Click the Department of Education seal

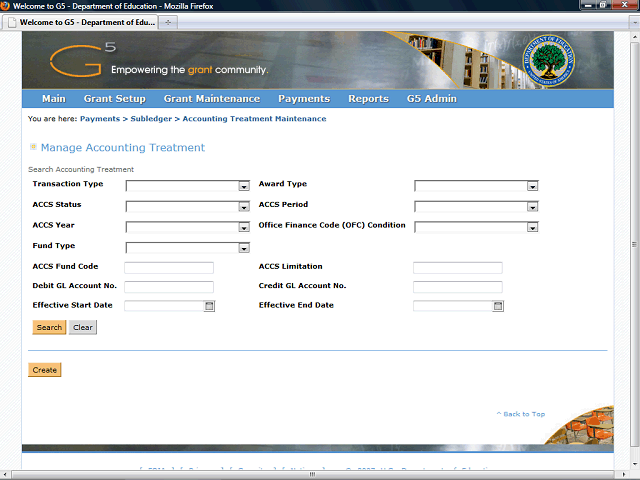549,60
